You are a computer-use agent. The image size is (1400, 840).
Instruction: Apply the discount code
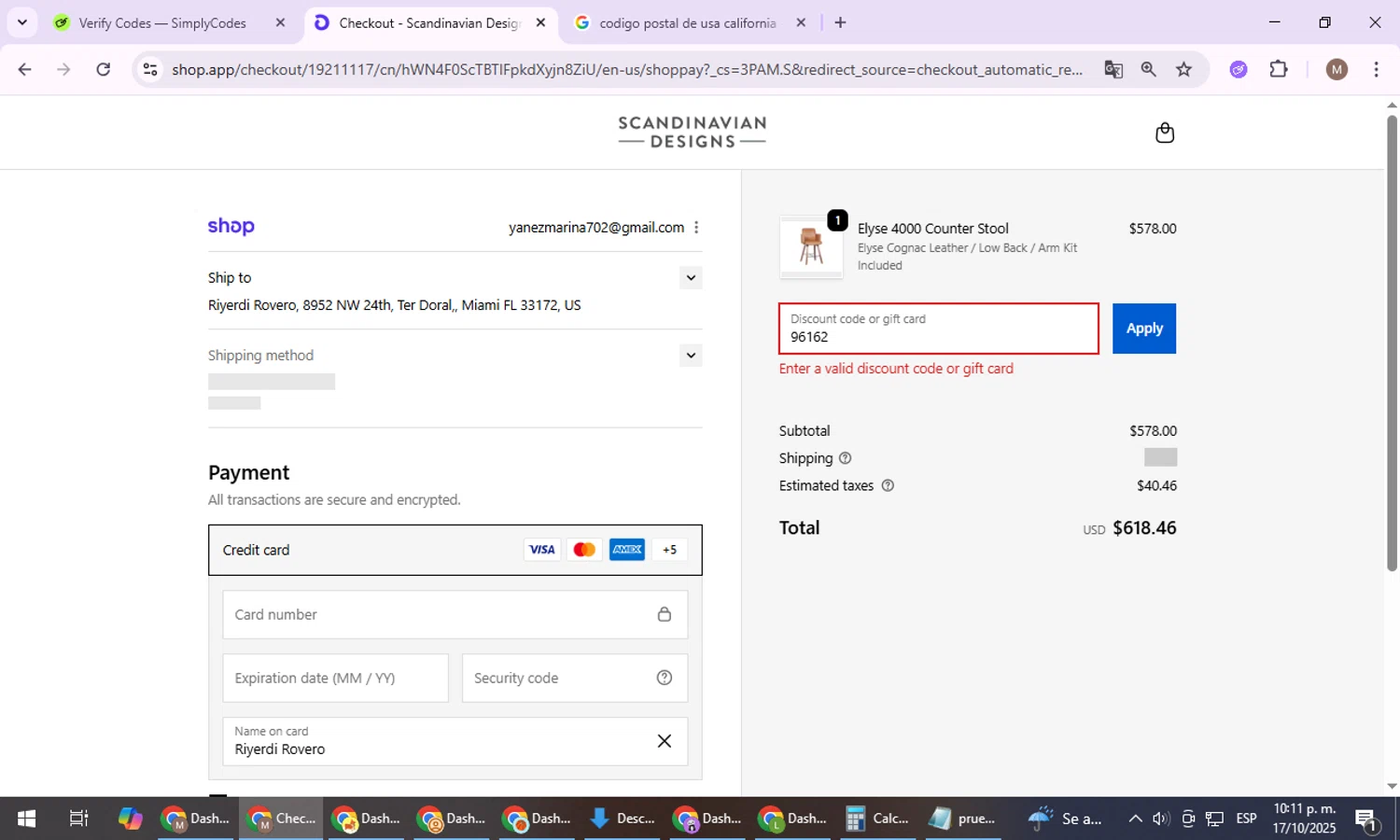1144,329
